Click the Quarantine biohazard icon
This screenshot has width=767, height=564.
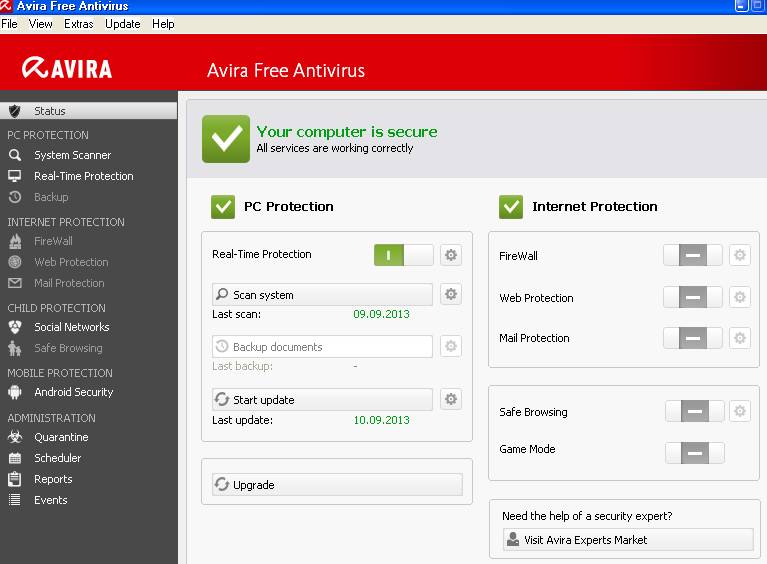[15, 437]
